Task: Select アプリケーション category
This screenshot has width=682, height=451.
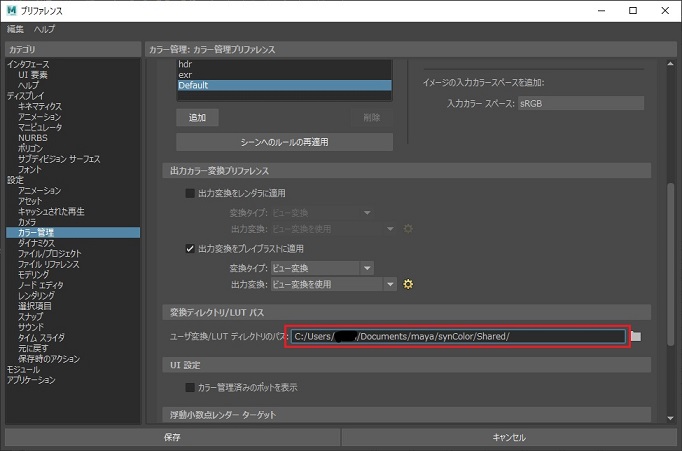Action: (x=31, y=380)
